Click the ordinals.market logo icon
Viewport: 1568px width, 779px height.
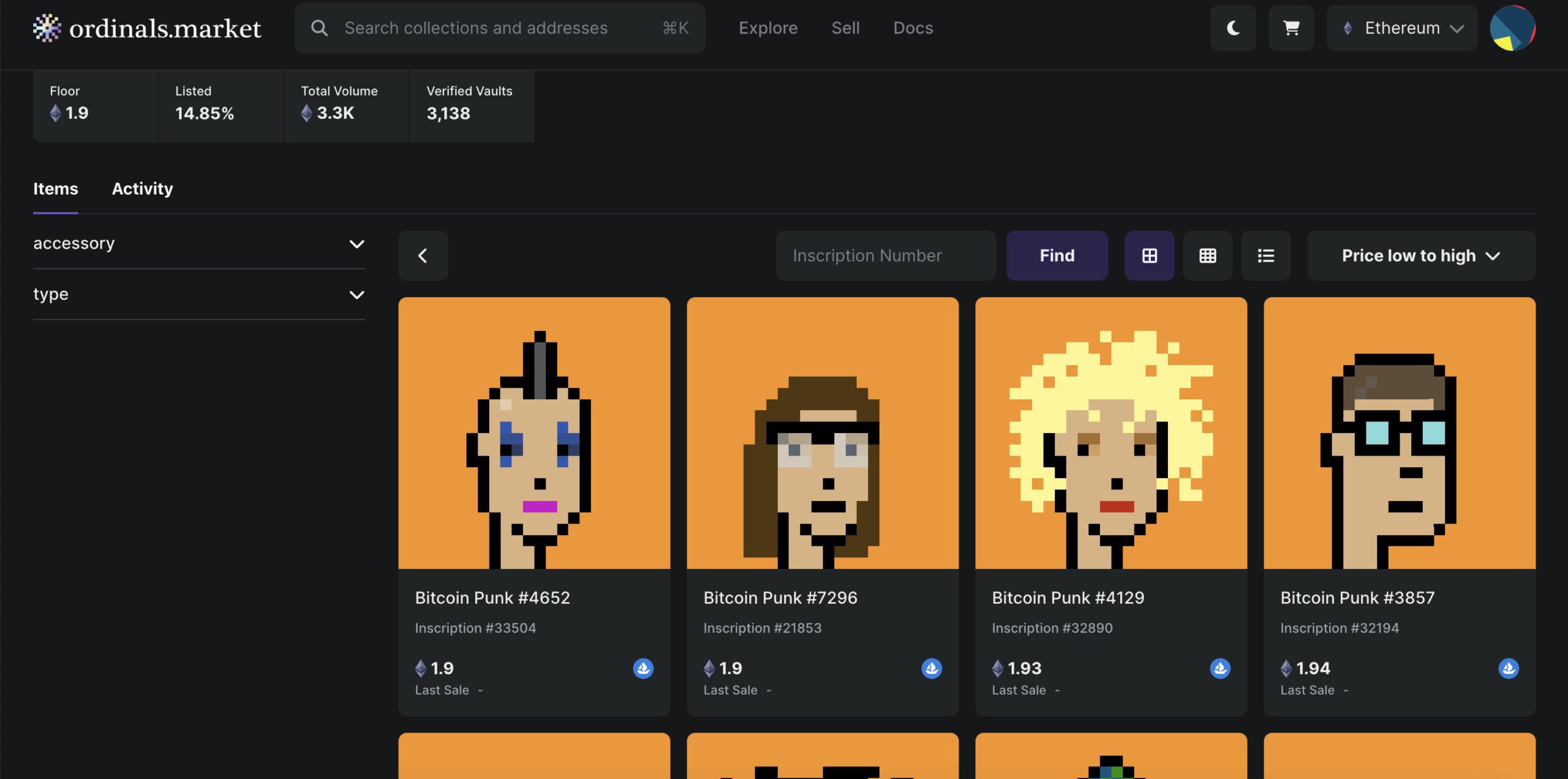click(x=47, y=28)
